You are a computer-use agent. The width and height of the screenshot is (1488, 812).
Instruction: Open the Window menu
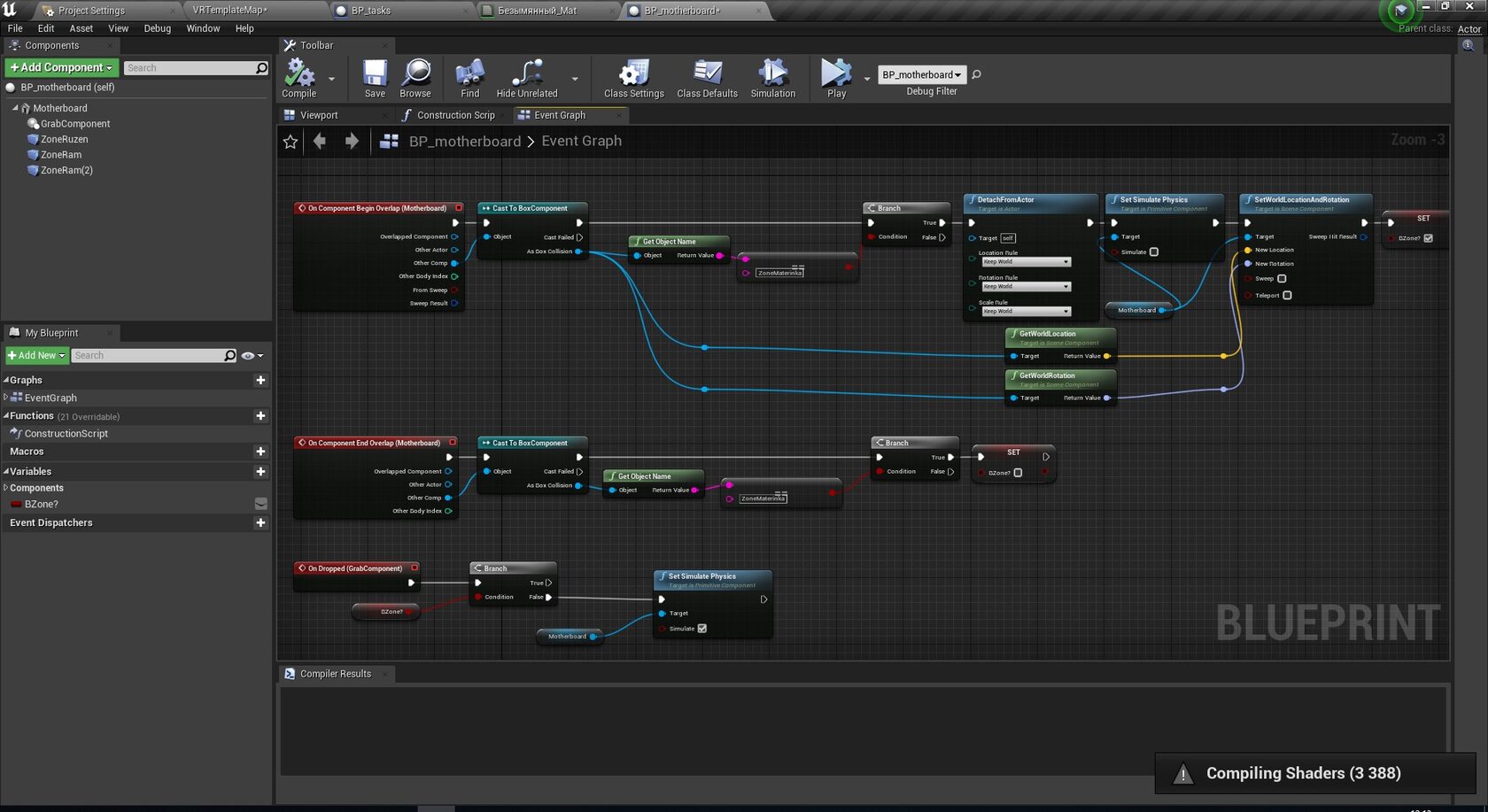click(x=203, y=28)
